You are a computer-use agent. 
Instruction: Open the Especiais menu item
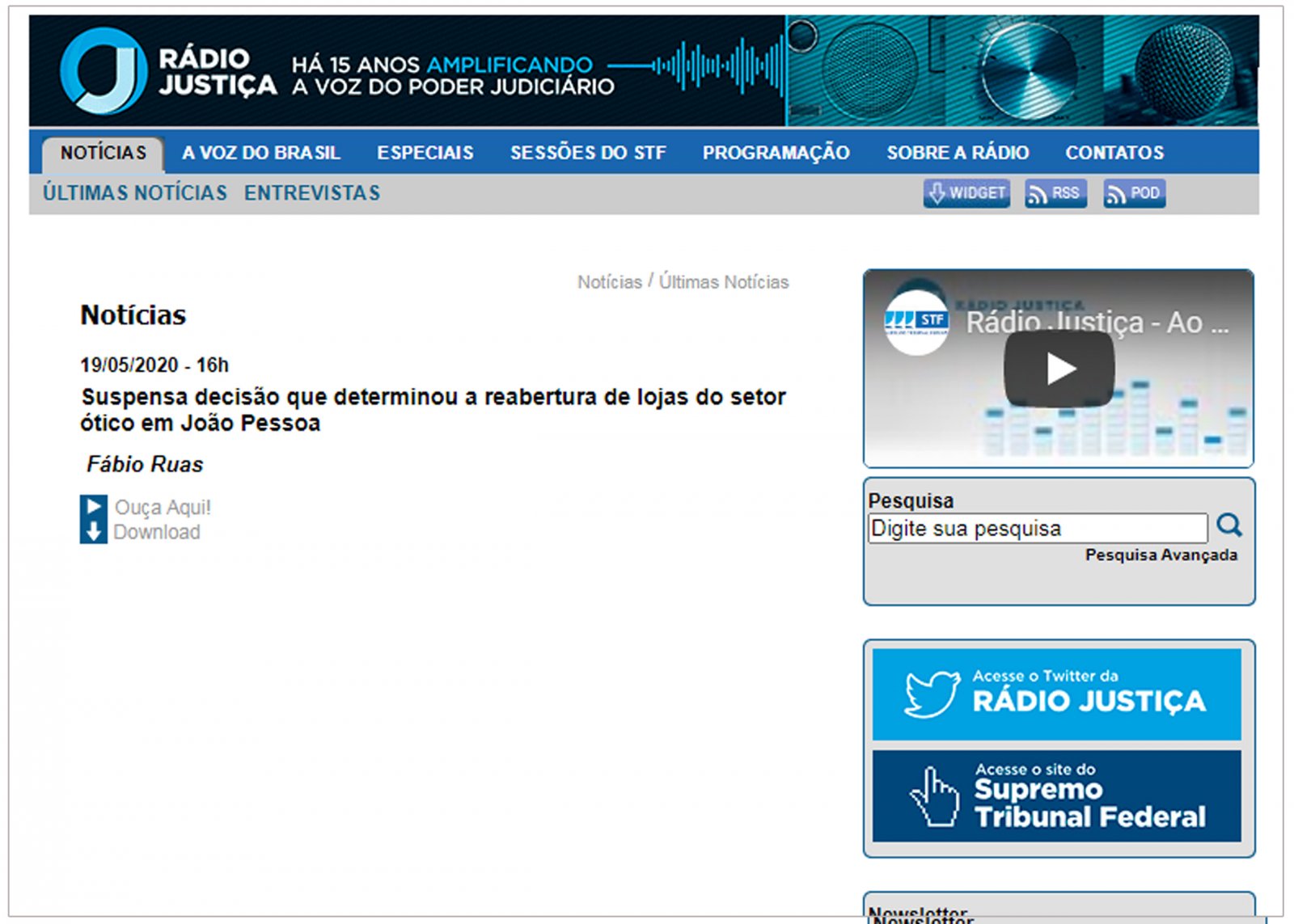[425, 153]
